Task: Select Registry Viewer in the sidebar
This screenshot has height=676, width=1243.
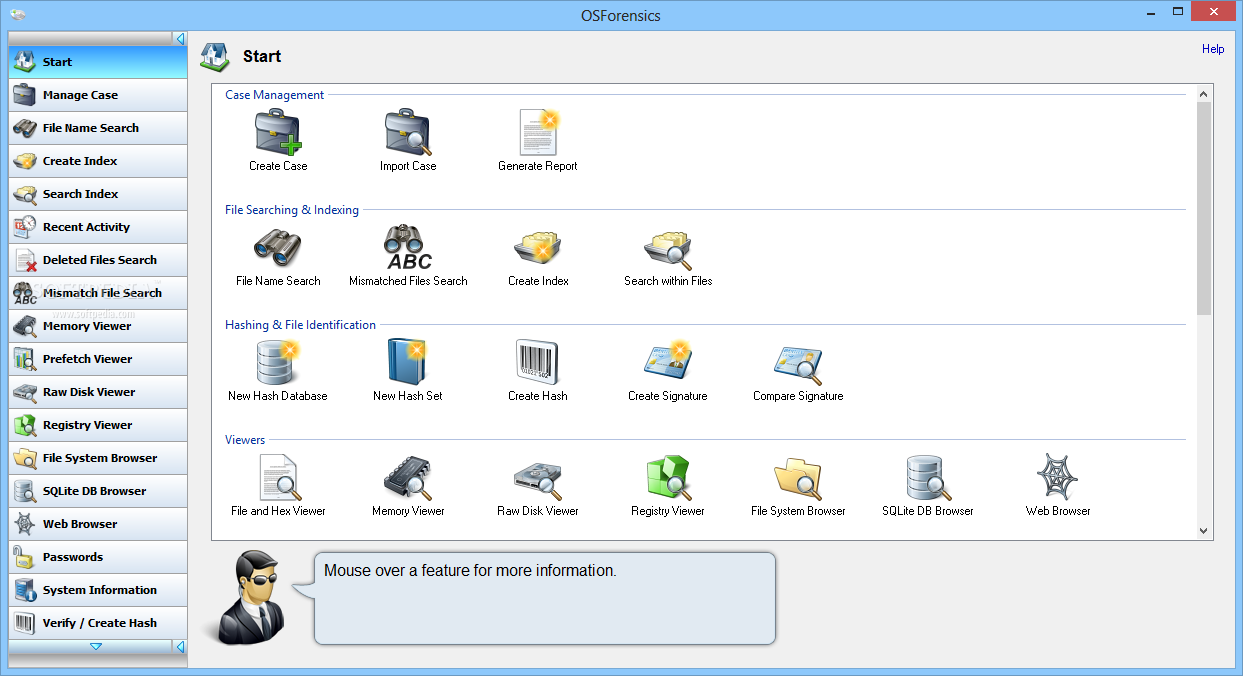Action: point(98,425)
